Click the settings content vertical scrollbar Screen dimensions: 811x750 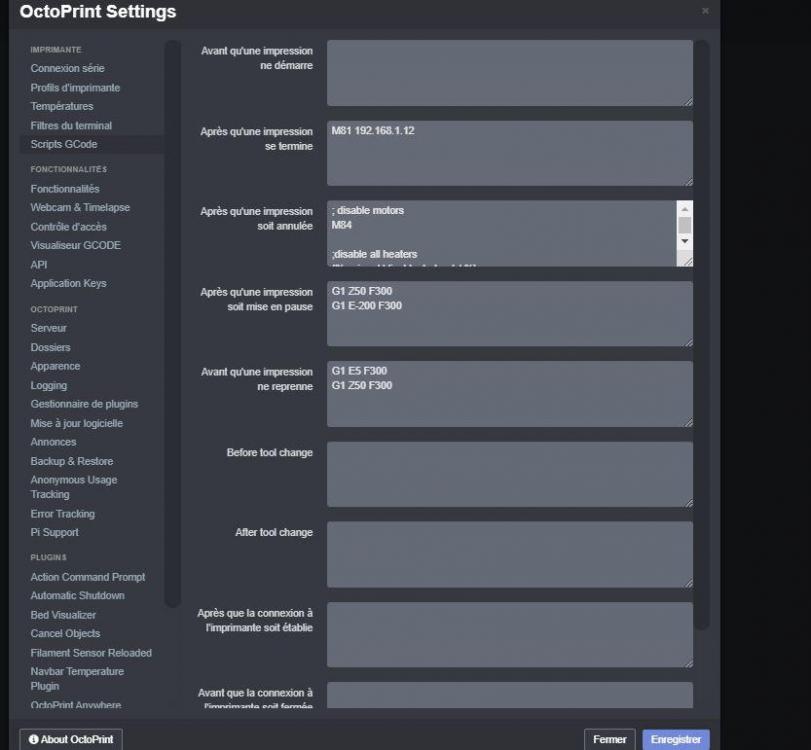[x=701, y=335]
